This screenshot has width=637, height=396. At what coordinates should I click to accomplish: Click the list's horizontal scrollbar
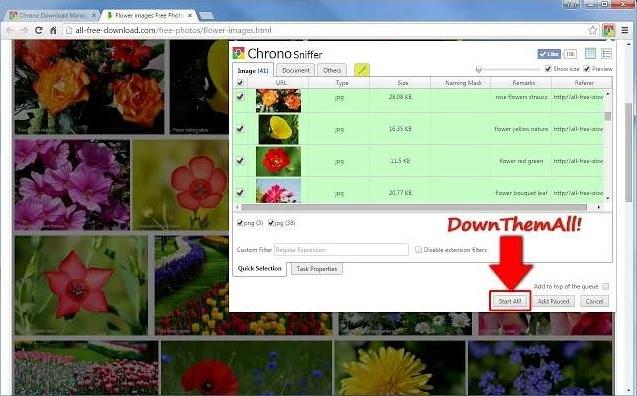click(x=414, y=208)
